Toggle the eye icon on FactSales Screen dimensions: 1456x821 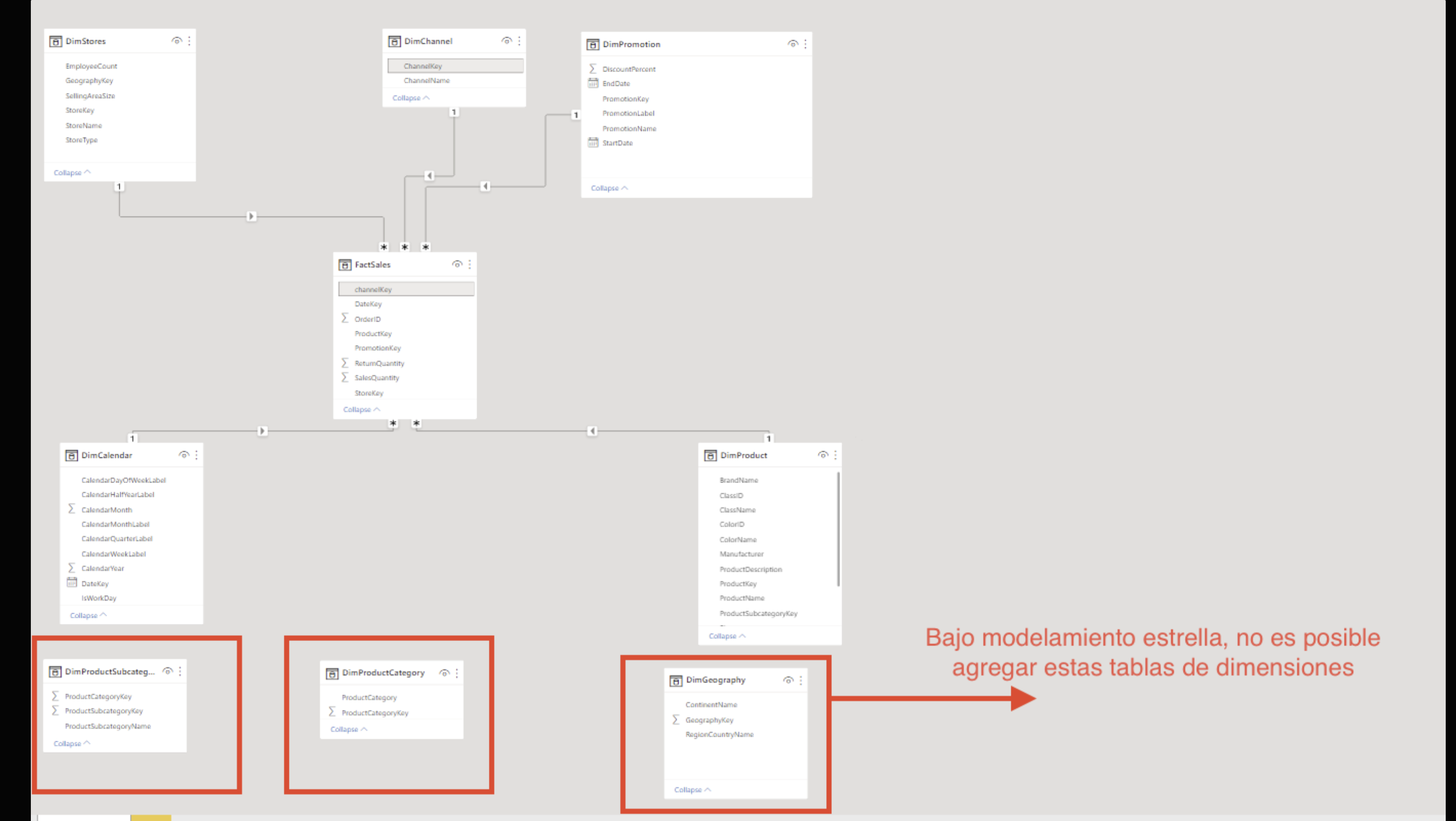pyautogui.click(x=457, y=264)
